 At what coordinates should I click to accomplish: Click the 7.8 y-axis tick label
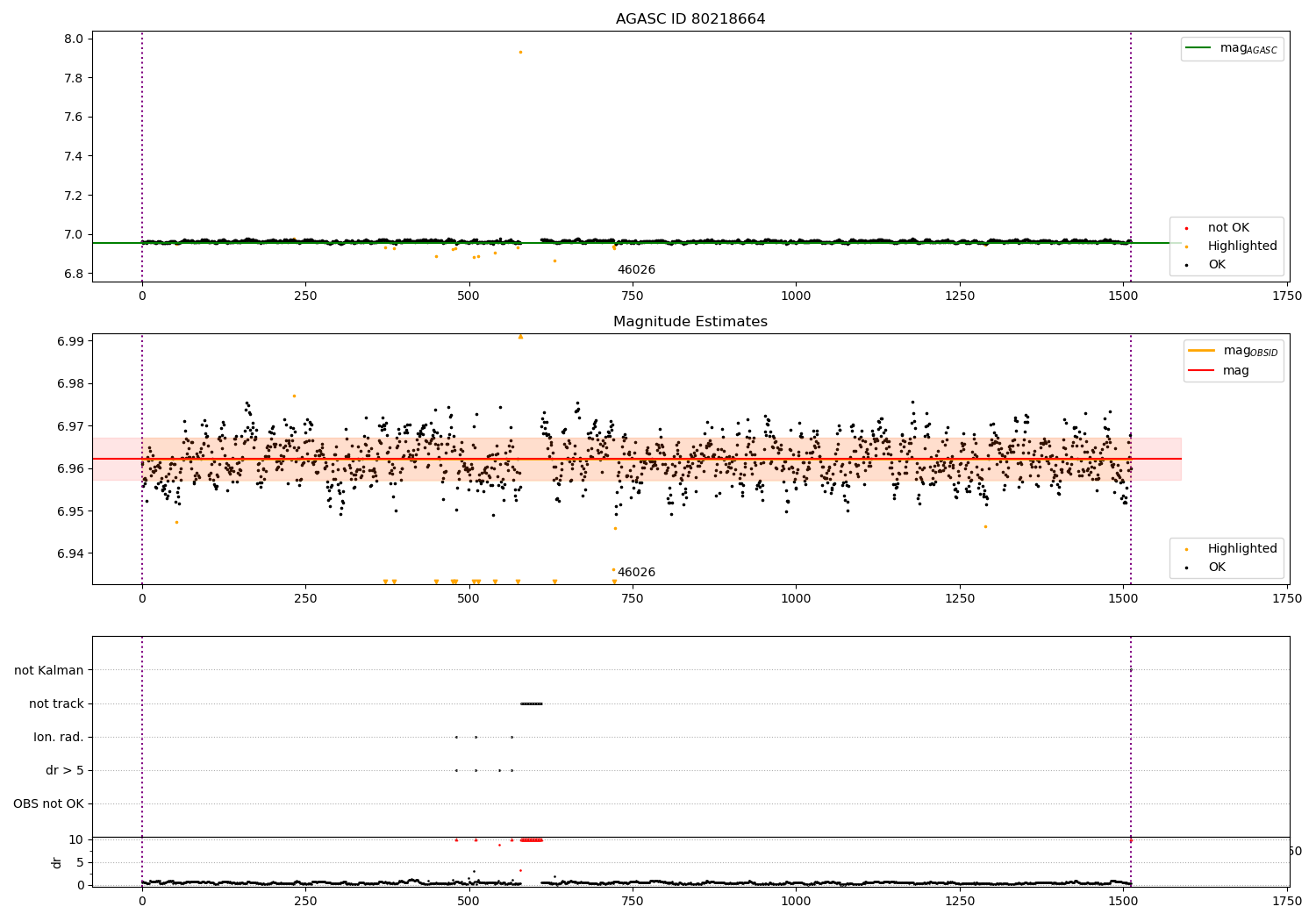click(74, 78)
